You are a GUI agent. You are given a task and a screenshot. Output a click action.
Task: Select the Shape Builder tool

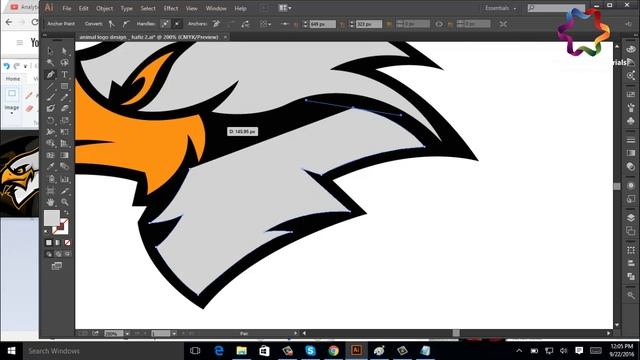[x=50, y=143]
